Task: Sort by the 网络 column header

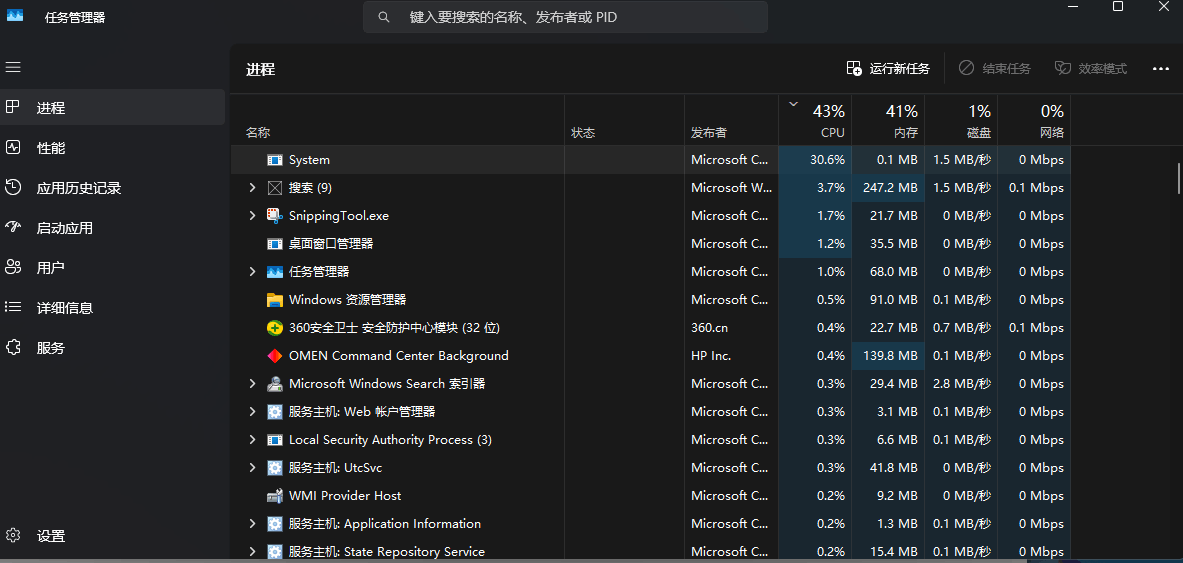Action: coord(1034,120)
